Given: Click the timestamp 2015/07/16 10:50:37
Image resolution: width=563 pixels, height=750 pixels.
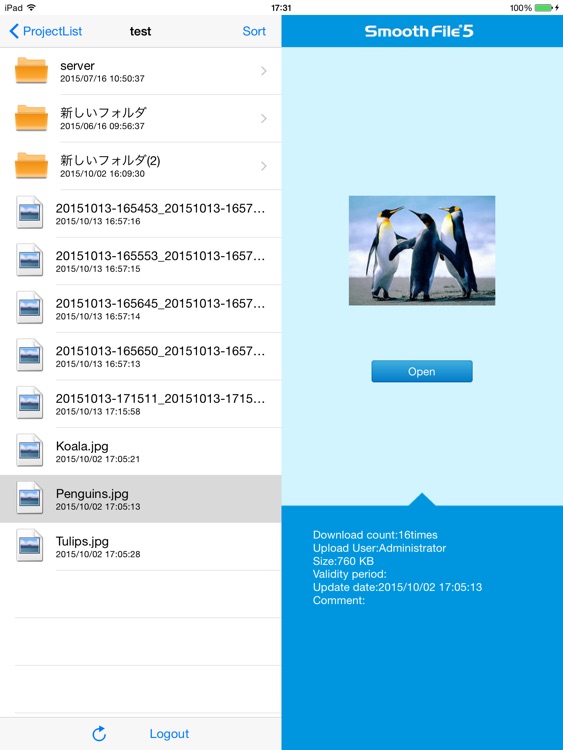Looking at the screenshot, I should point(102,78).
